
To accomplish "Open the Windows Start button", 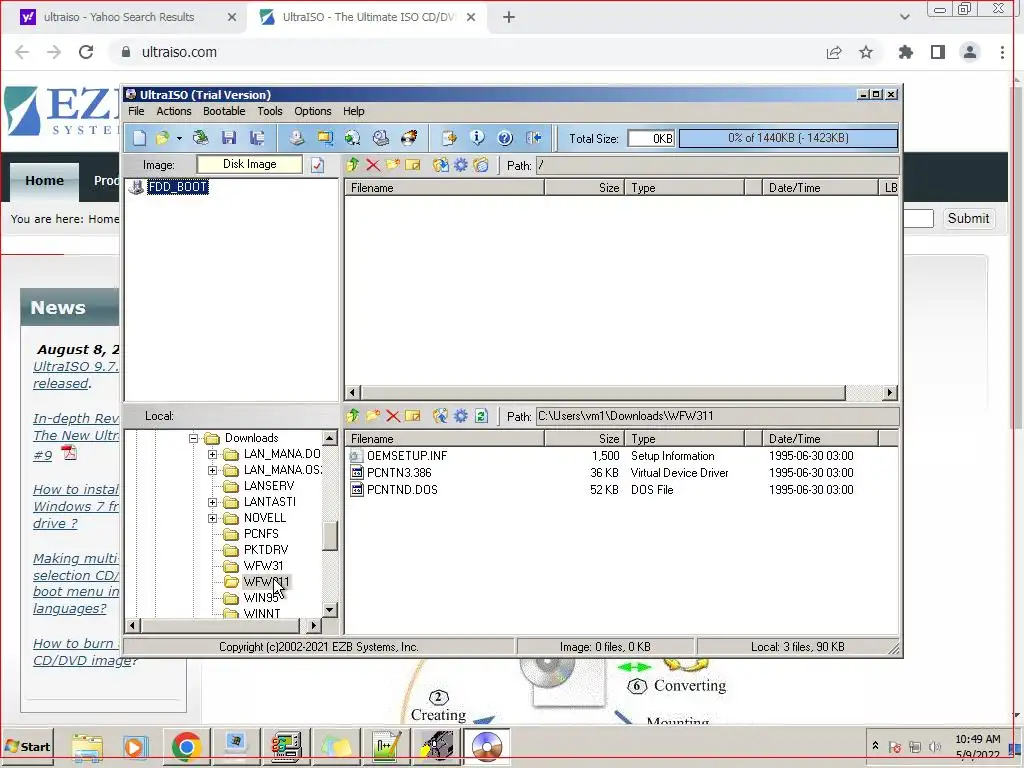I will tap(27, 746).
